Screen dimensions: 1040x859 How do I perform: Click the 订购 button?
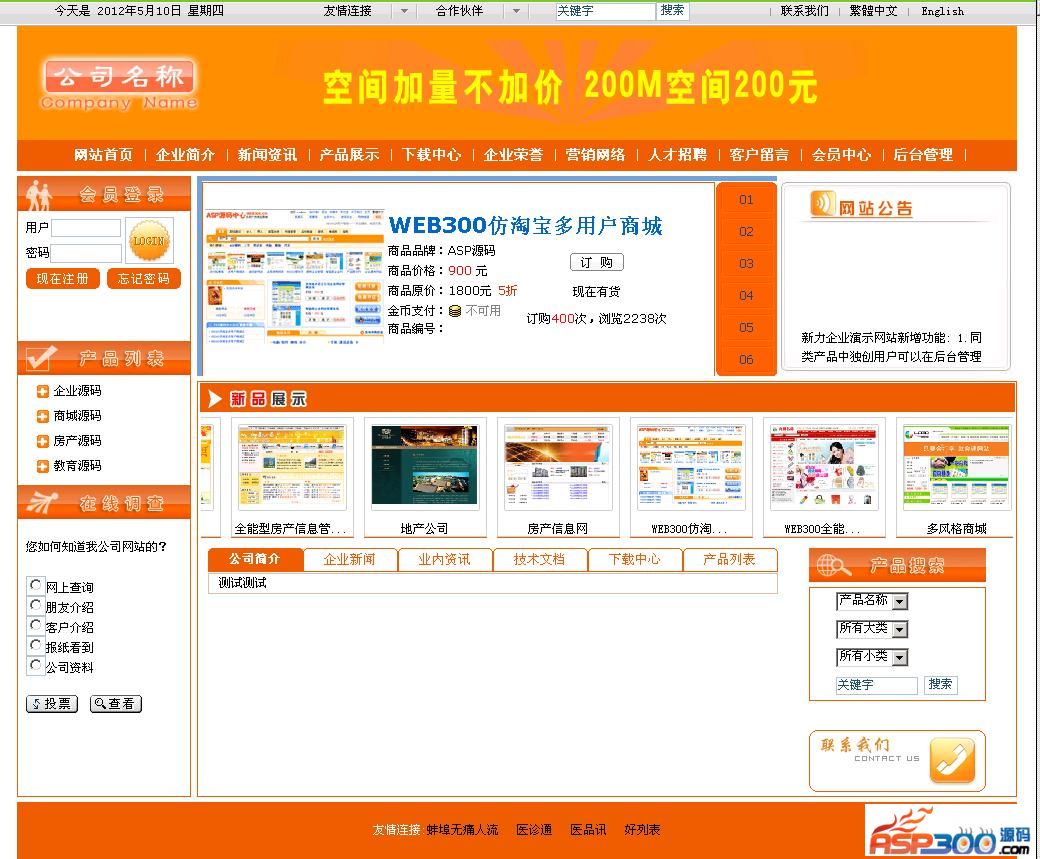click(596, 263)
